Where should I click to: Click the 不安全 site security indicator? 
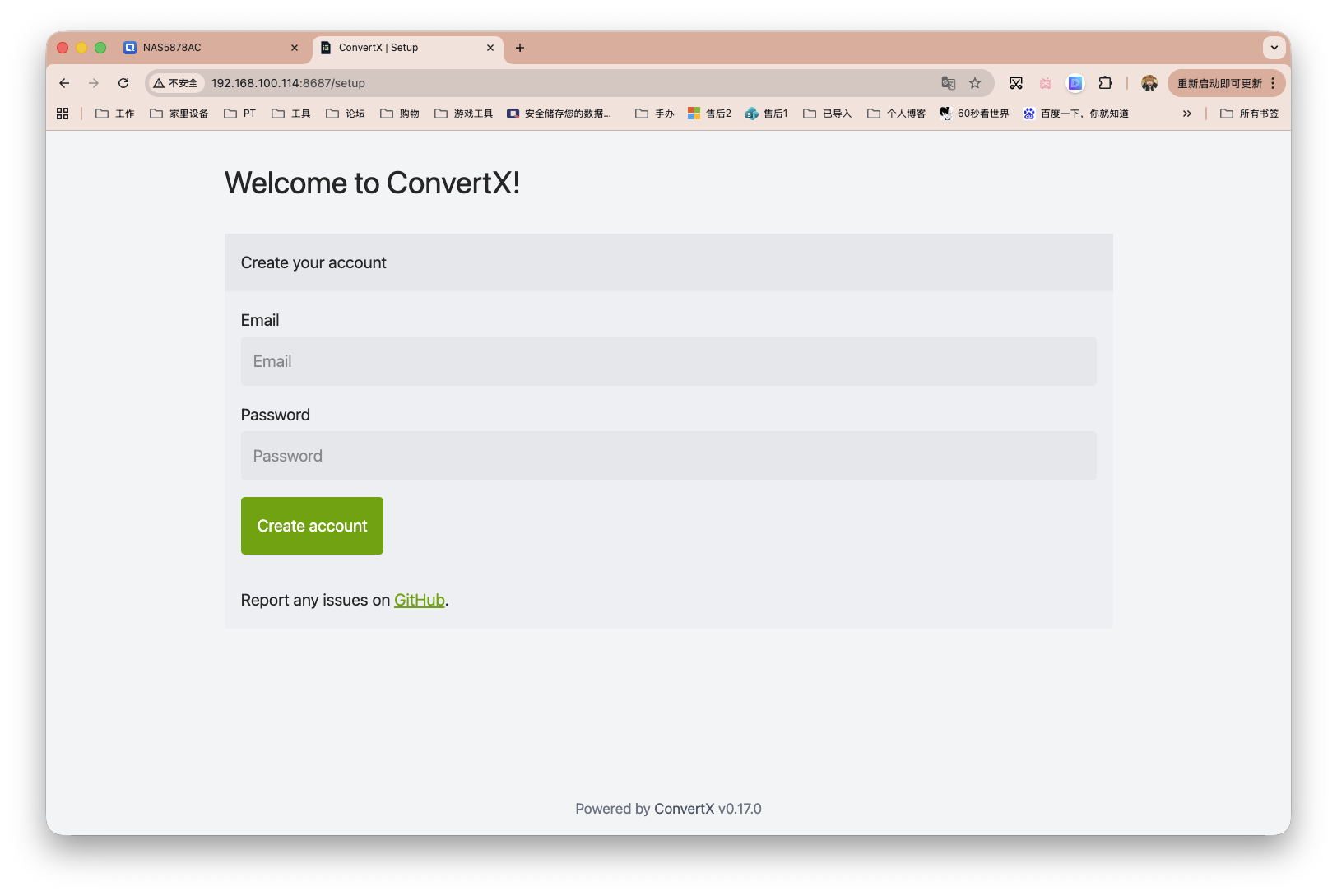click(176, 83)
